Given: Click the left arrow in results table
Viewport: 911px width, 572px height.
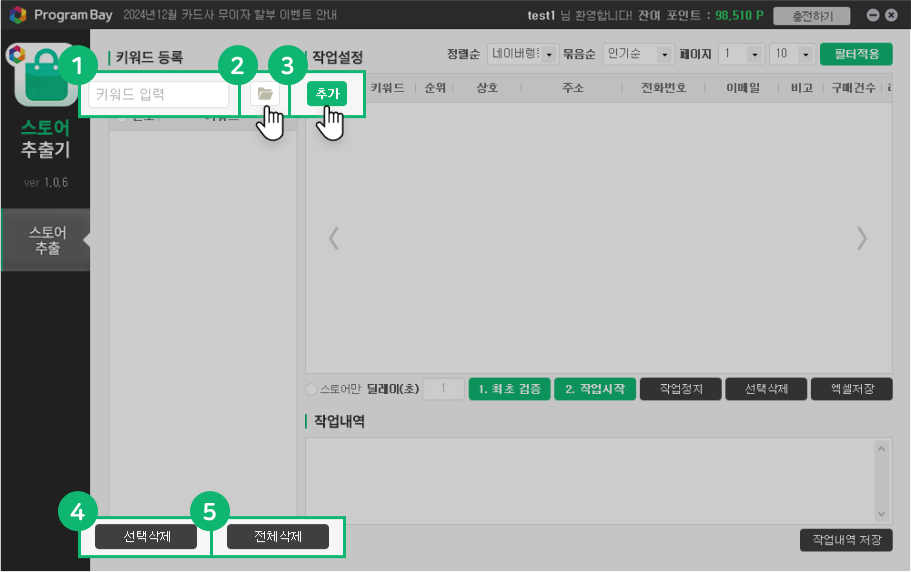Looking at the screenshot, I should tap(334, 238).
